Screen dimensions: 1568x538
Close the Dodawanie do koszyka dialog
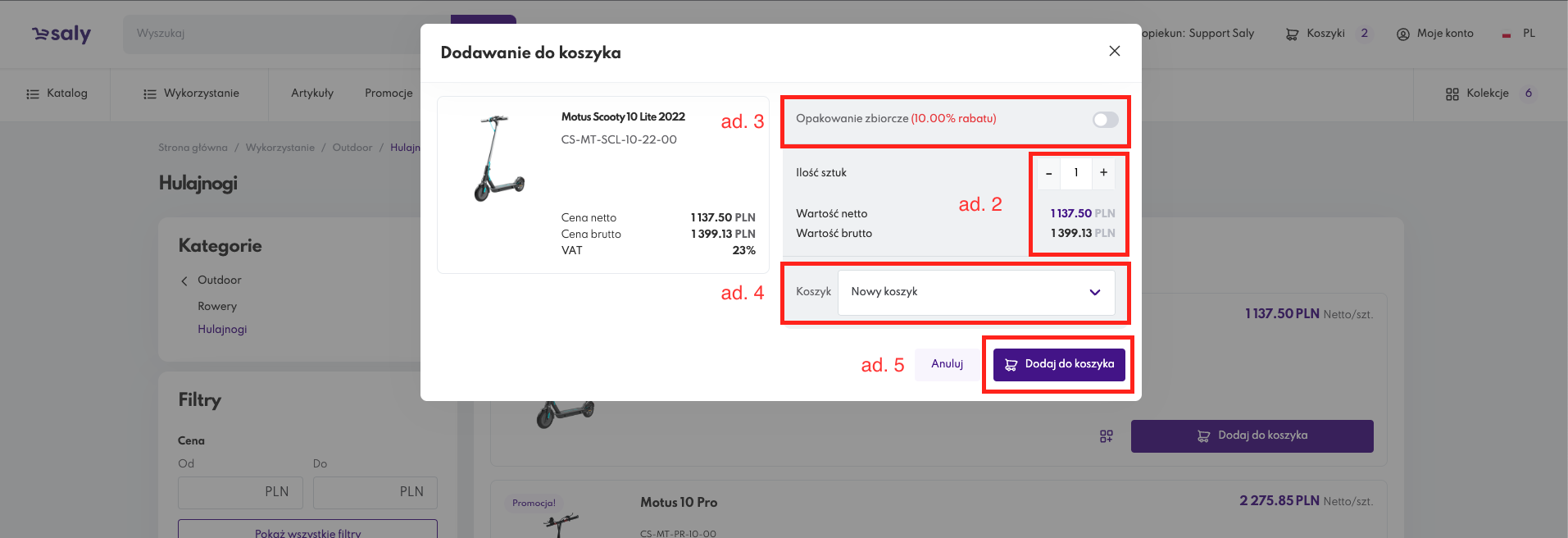pyautogui.click(x=1114, y=51)
